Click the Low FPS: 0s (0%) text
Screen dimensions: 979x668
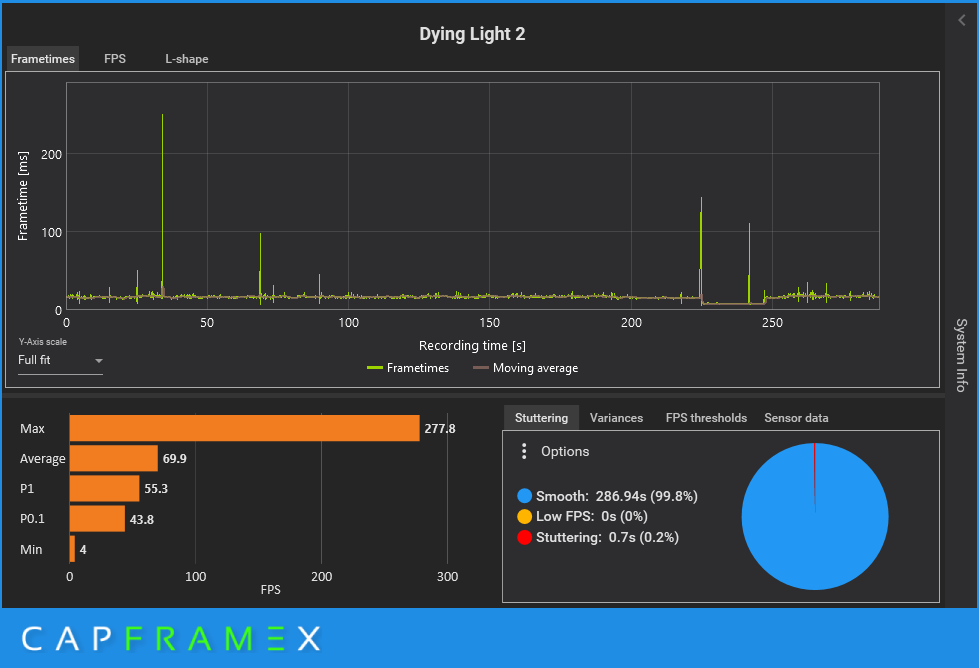(x=591, y=516)
